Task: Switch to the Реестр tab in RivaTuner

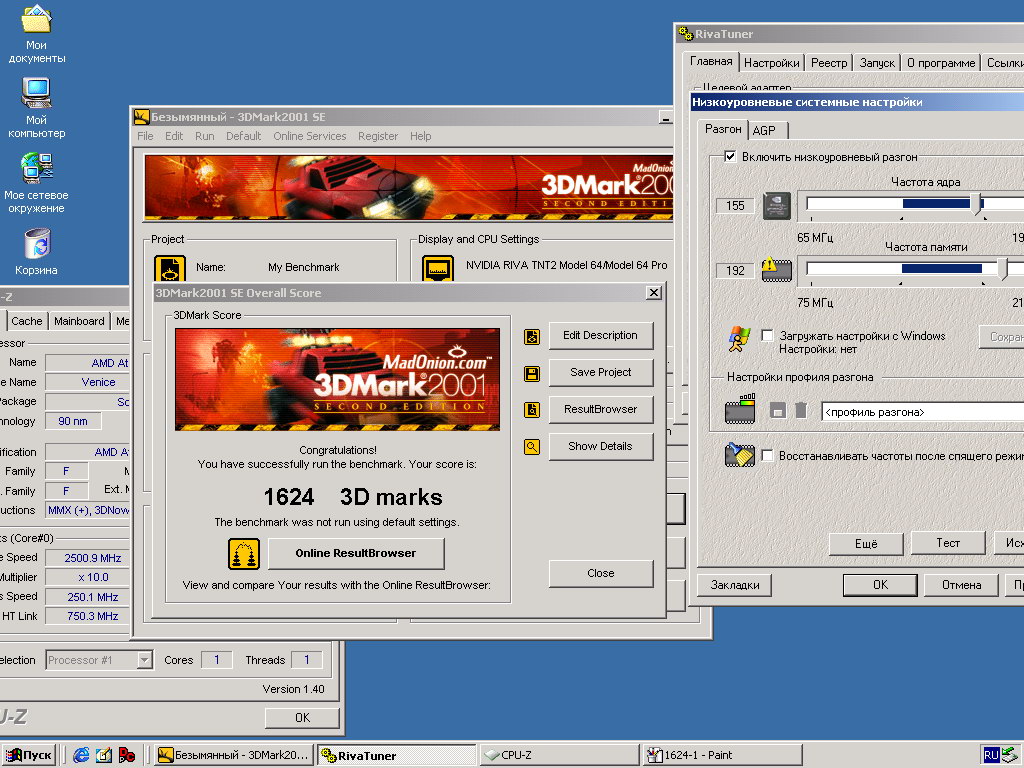Action: click(x=829, y=63)
